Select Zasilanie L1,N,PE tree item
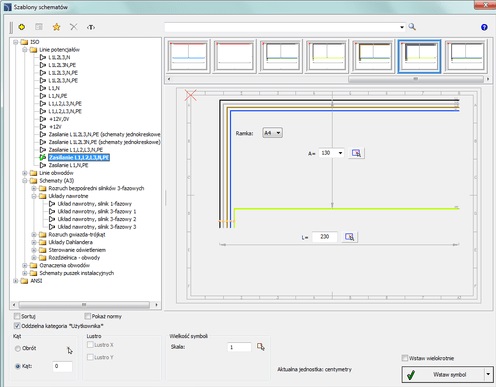 coord(68,165)
